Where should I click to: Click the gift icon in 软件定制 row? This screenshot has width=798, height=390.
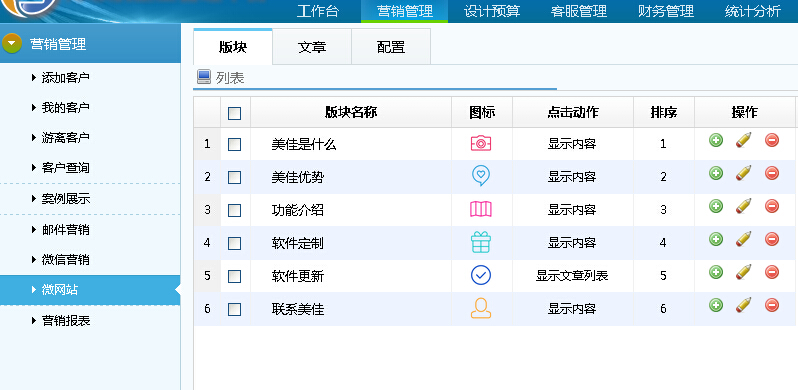point(481,242)
